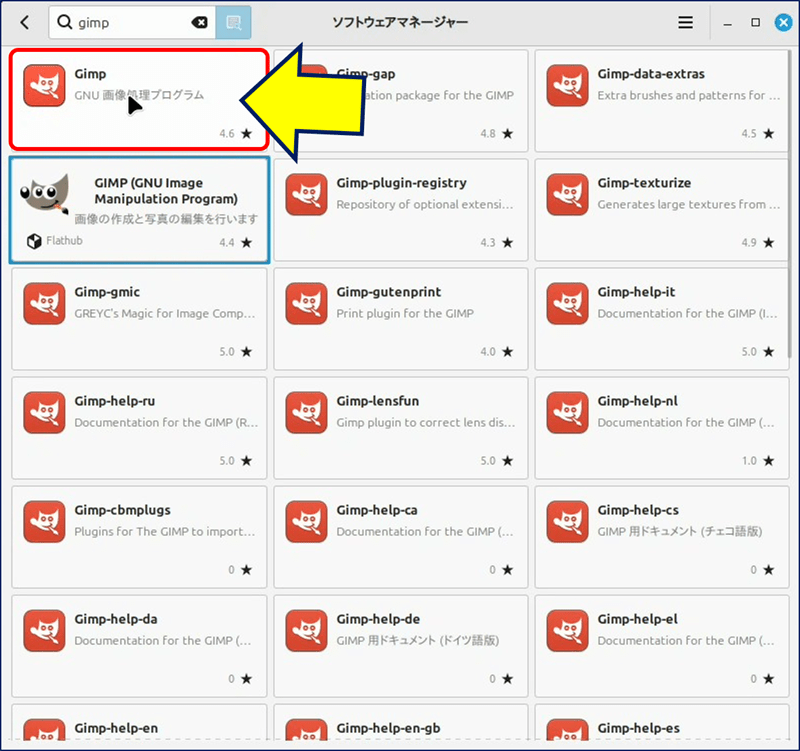Open the Gimp-help-de package icon
Screen dimensions: 800x751
coord(306,631)
